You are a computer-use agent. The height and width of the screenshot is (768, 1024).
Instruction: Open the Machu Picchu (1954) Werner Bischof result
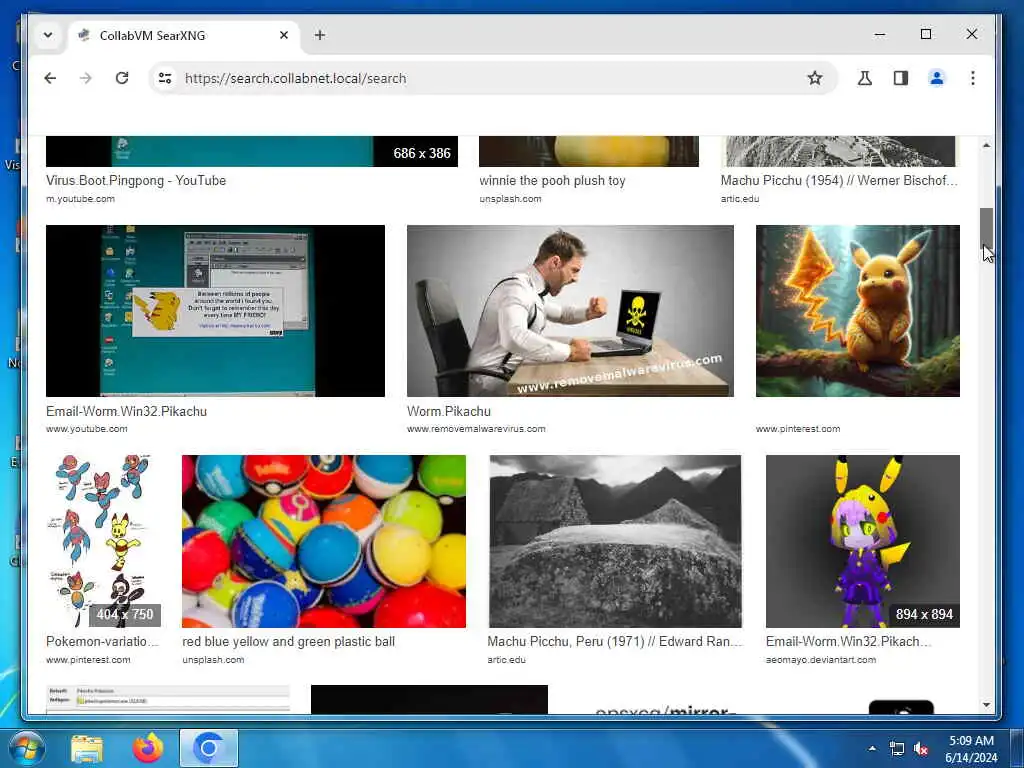[839, 180]
